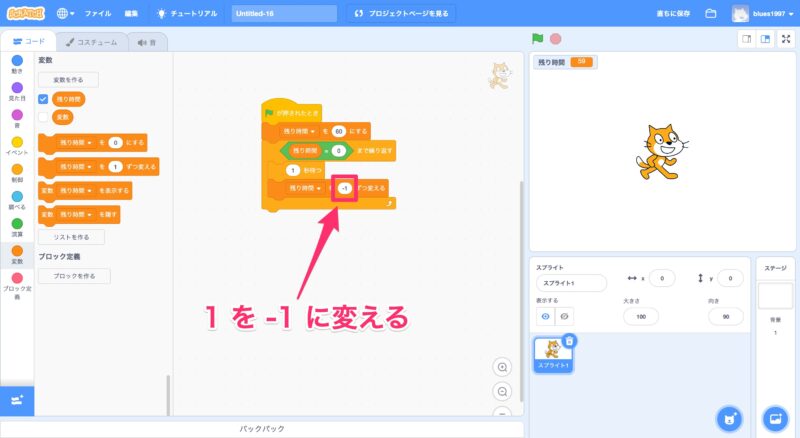This screenshot has width=800, height=438.
Task: Open the ファイル menu
Action: [x=98, y=14]
